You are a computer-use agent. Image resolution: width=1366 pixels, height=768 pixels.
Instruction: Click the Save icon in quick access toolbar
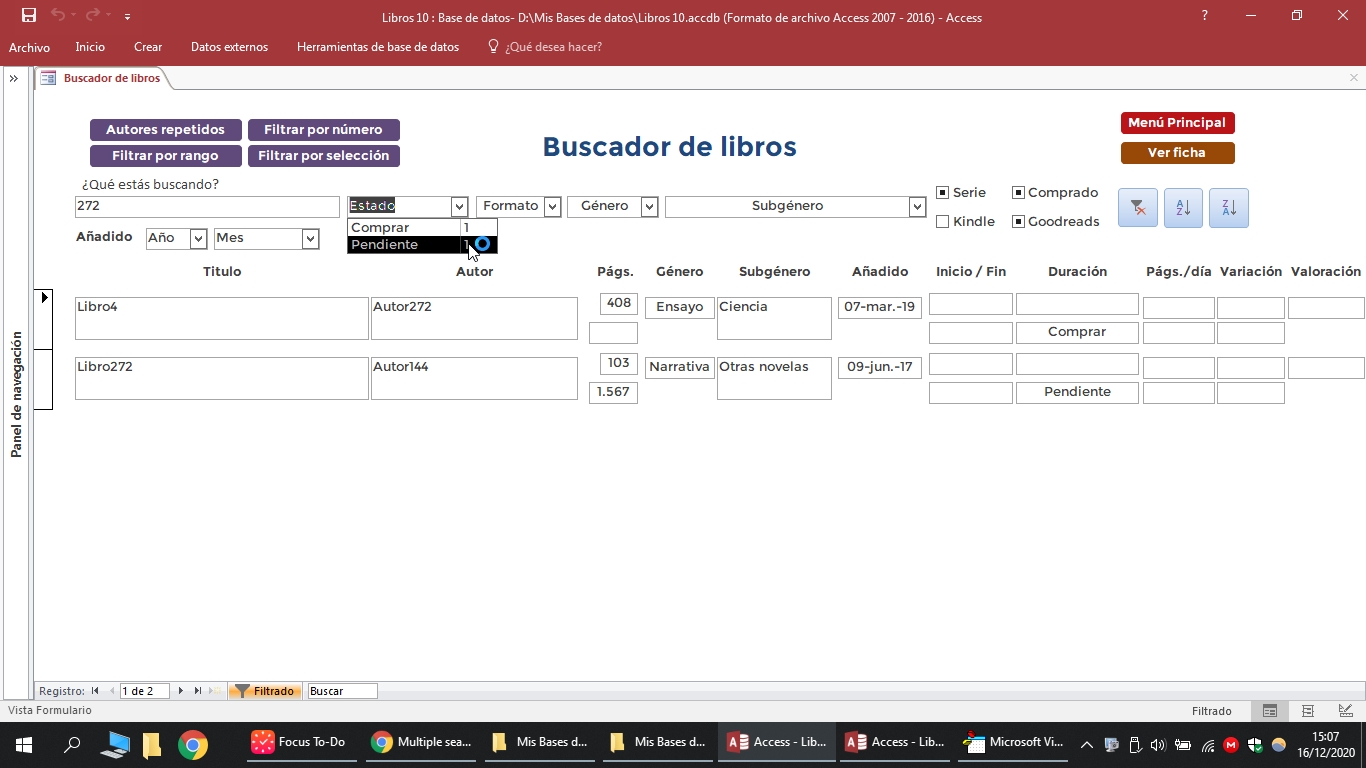pos(29,16)
